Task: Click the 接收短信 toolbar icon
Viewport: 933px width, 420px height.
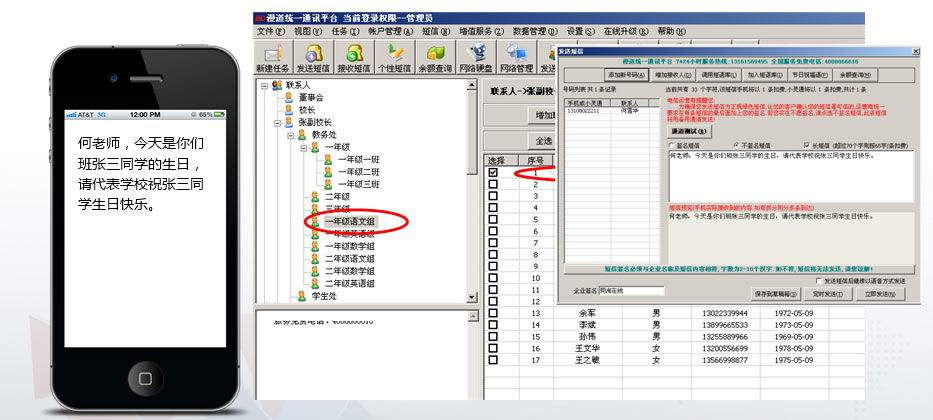Action: click(x=353, y=57)
